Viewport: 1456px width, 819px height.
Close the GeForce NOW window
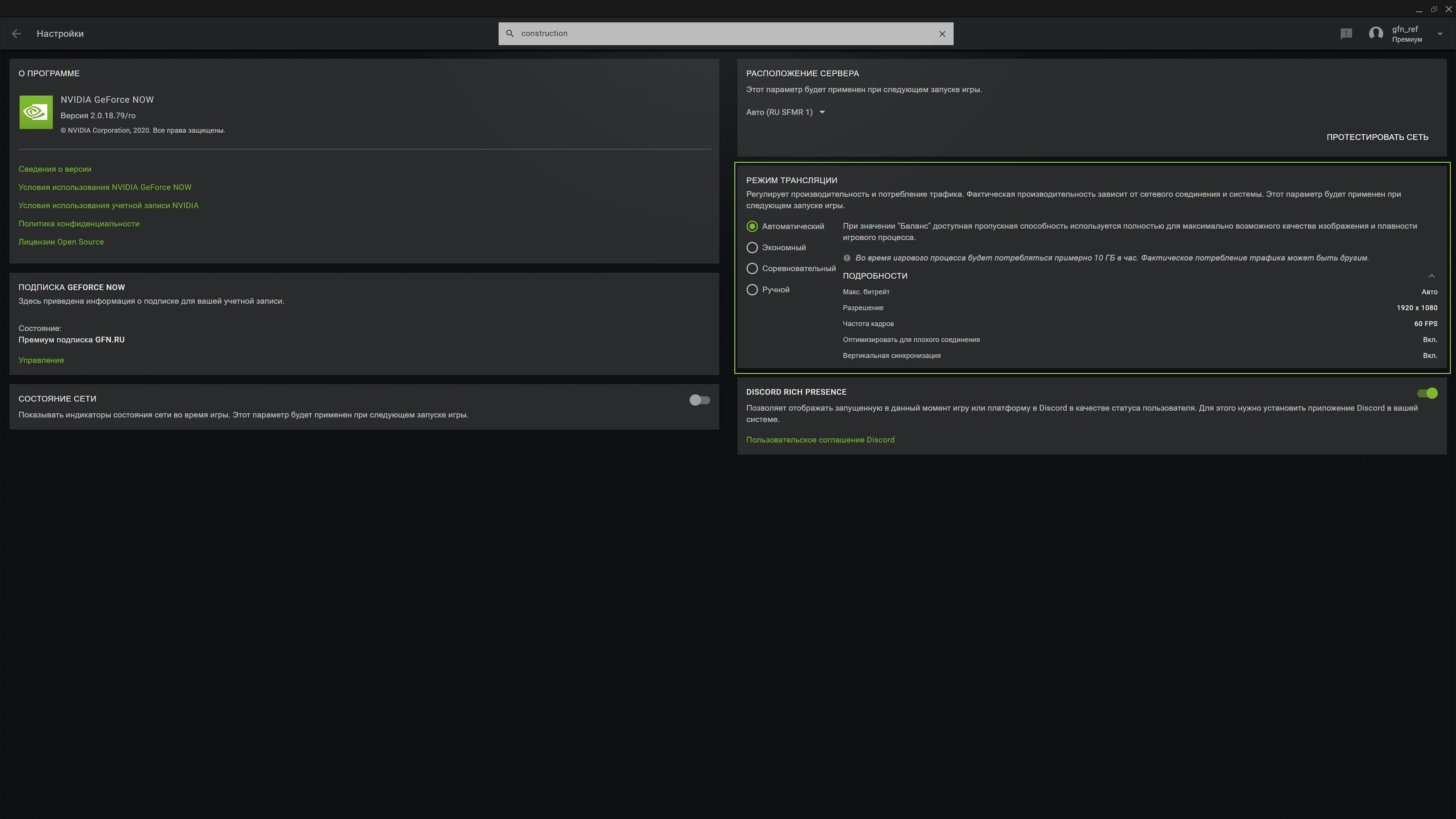(1449, 9)
